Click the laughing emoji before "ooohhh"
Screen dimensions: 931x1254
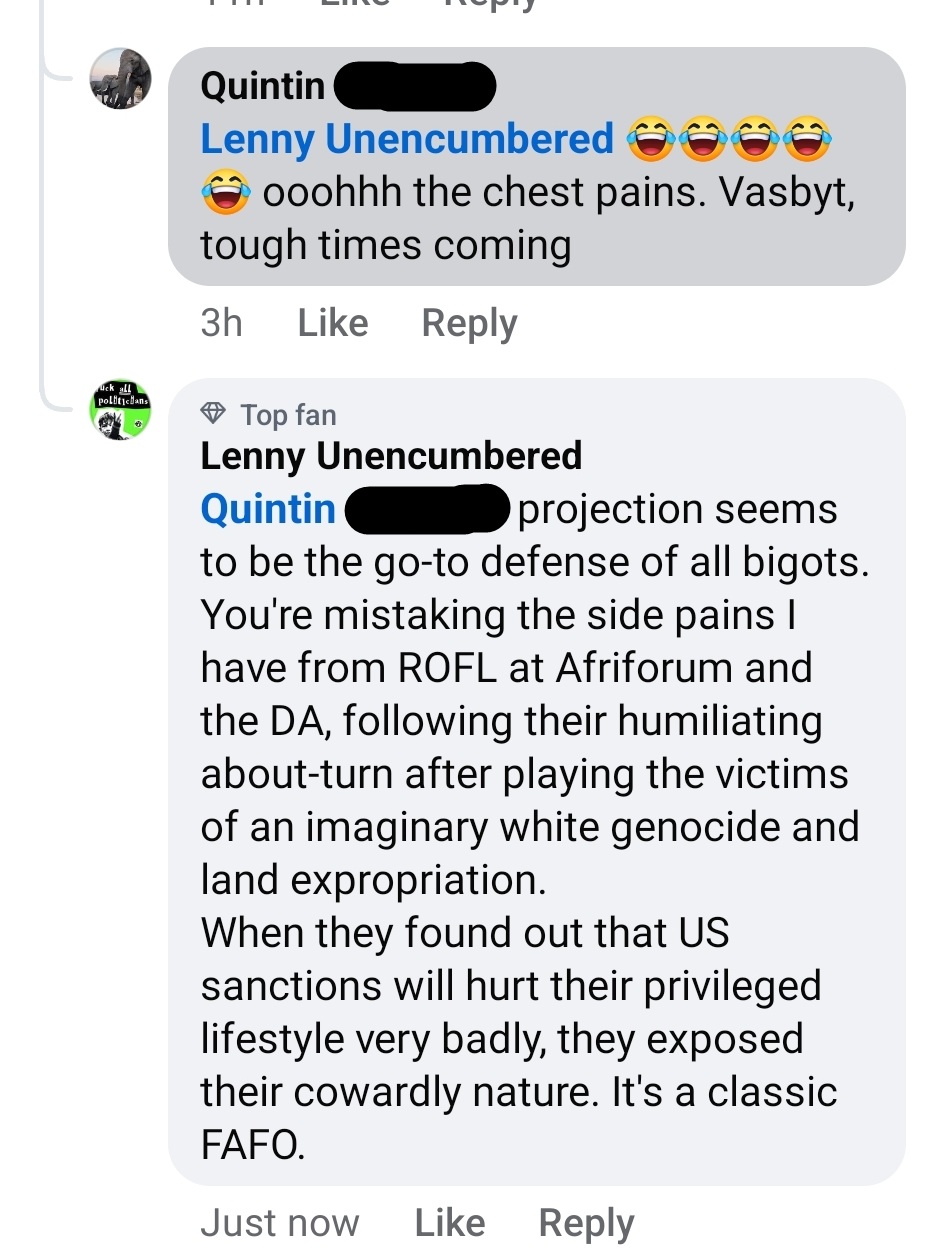pyautogui.click(x=225, y=192)
